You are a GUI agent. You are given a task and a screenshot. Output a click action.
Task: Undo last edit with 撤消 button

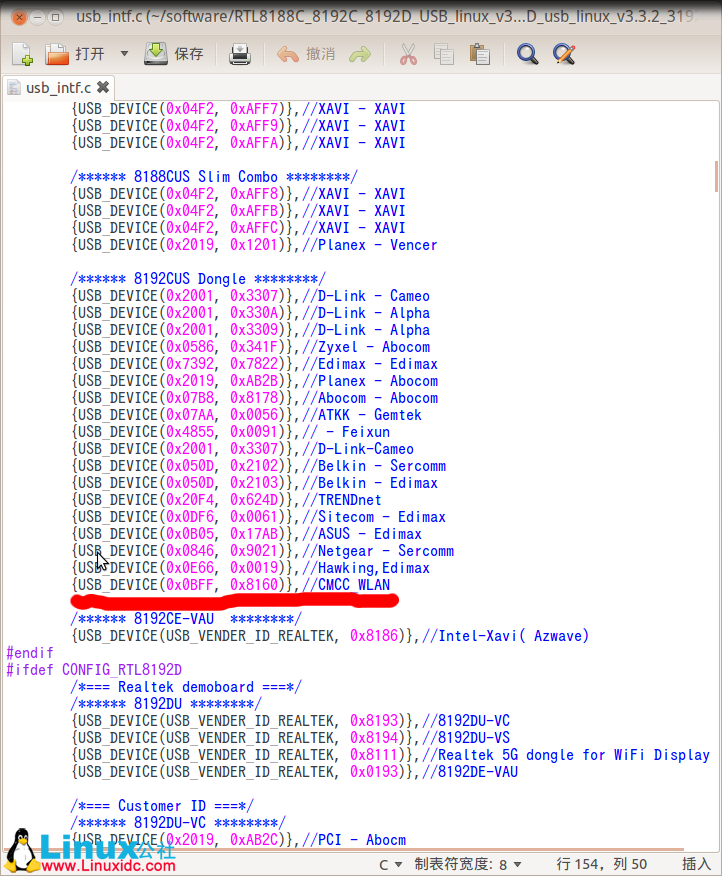coord(306,54)
